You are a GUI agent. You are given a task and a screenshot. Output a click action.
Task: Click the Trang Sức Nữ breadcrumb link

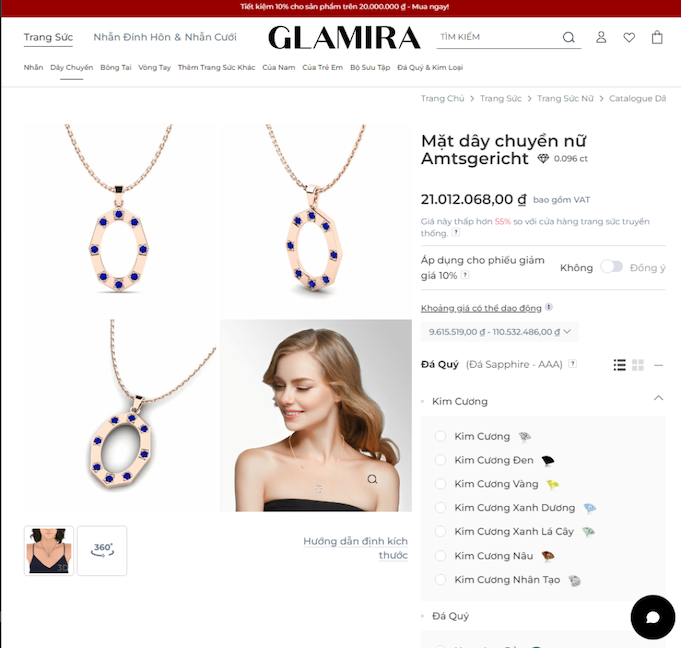(565, 99)
